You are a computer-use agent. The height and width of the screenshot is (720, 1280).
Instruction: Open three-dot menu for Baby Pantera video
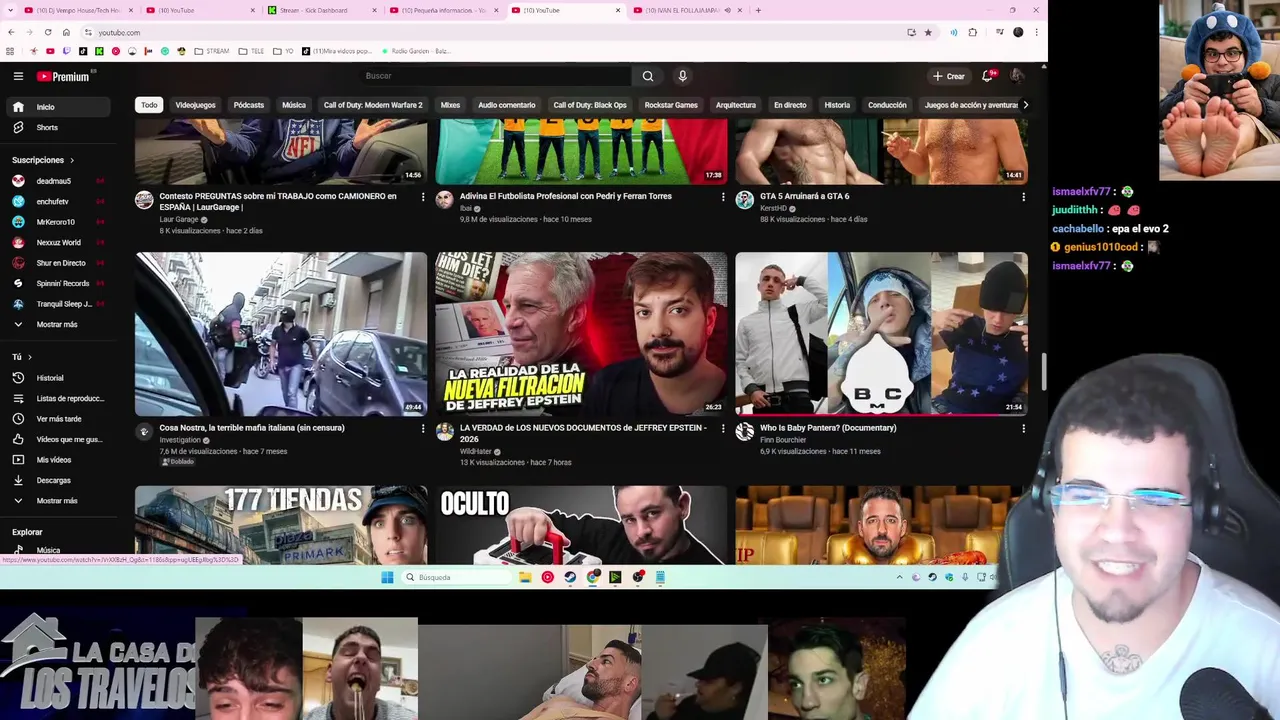[1022, 428]
